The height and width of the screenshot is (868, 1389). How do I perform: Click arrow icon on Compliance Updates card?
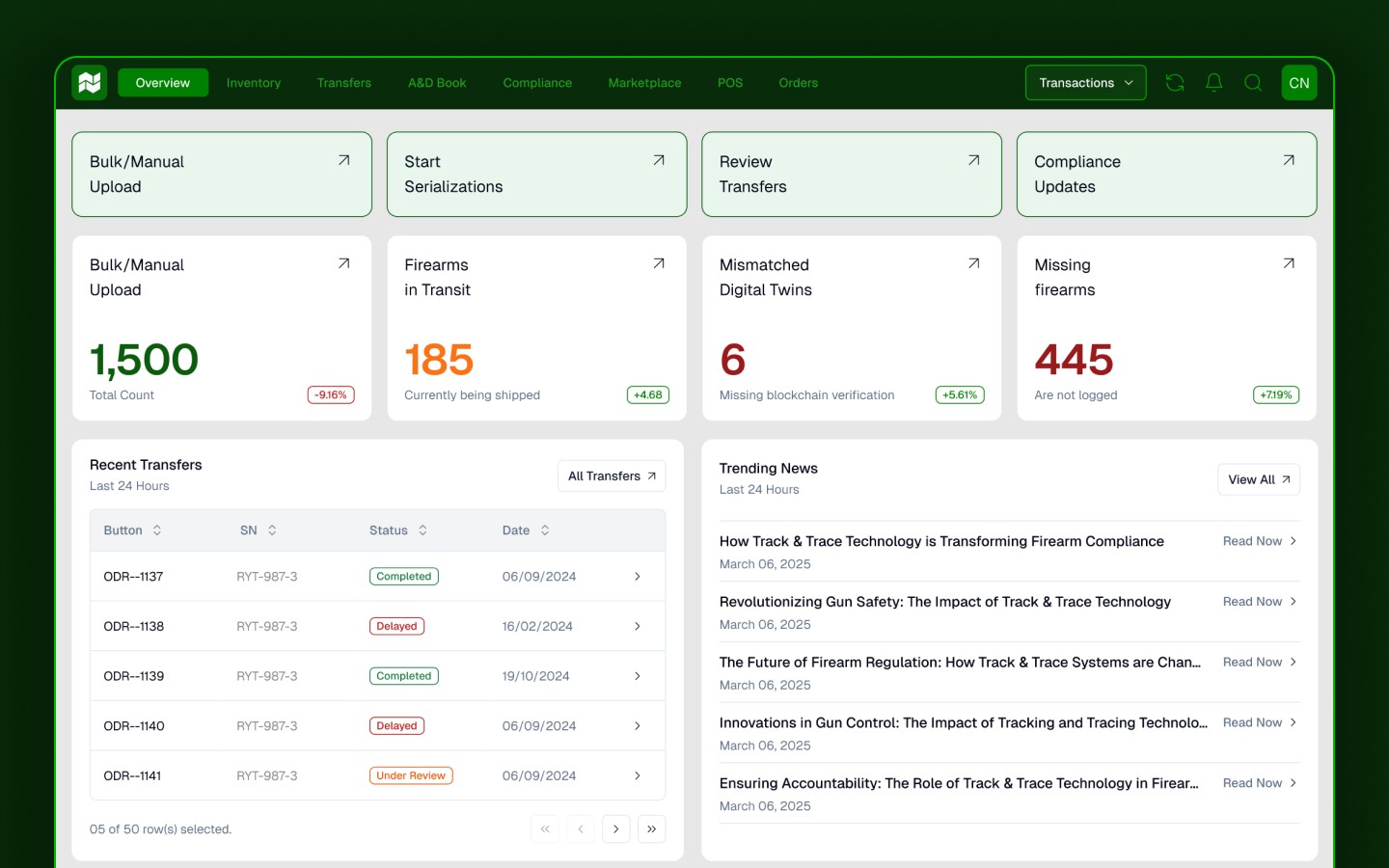1289,160
